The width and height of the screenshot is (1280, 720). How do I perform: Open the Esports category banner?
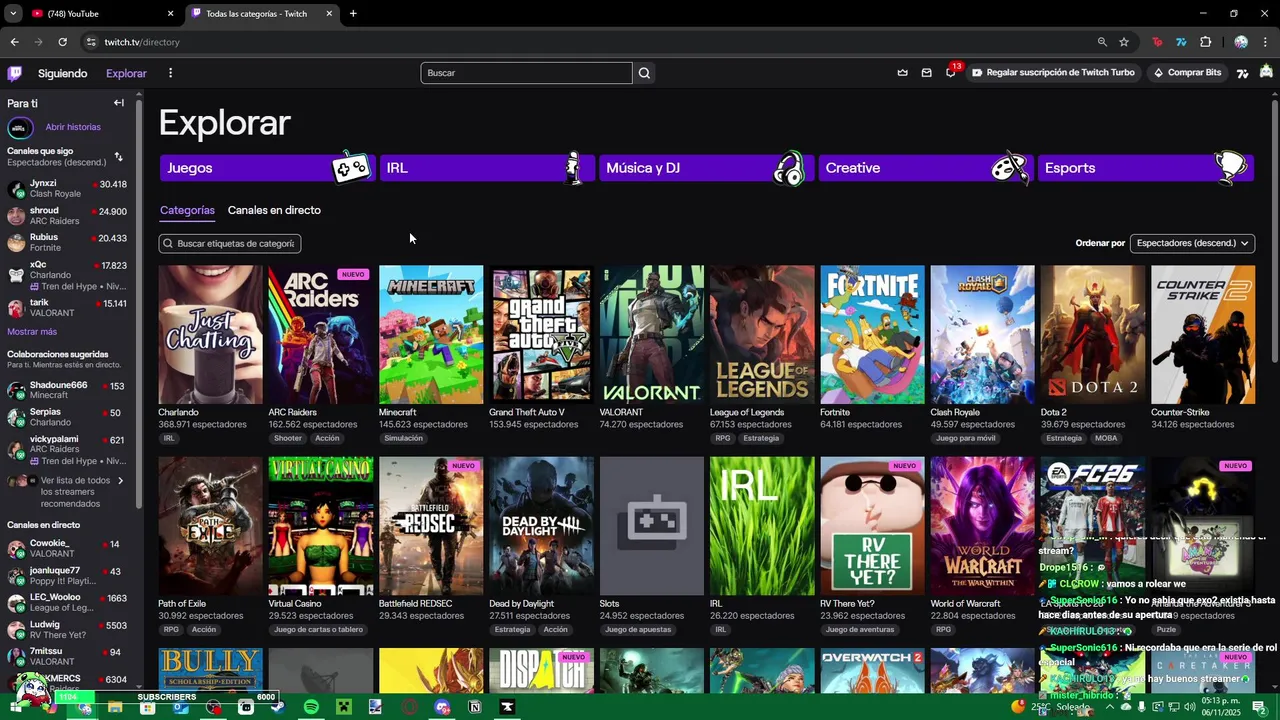coord(1146,168)
